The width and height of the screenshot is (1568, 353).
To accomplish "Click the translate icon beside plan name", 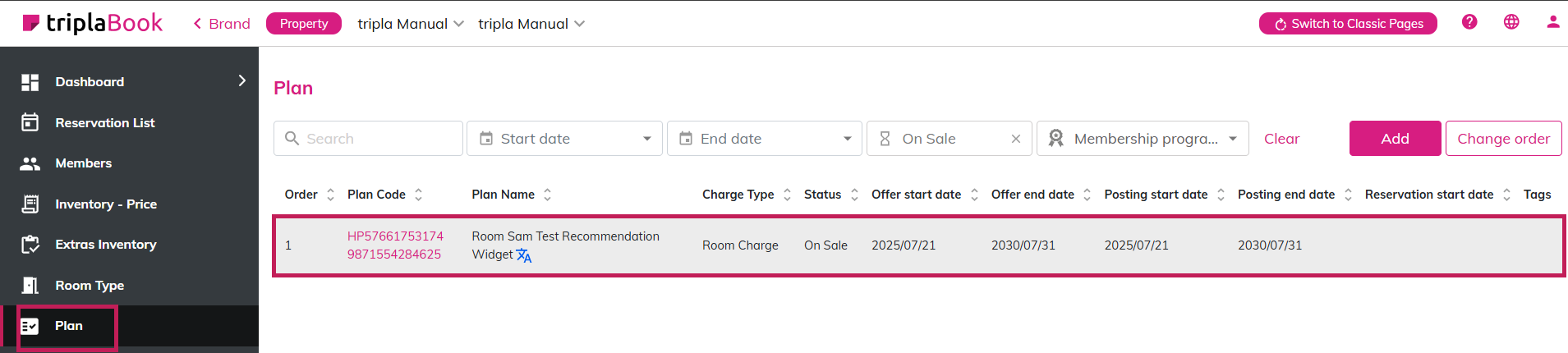I will click(x=524, y=256).
